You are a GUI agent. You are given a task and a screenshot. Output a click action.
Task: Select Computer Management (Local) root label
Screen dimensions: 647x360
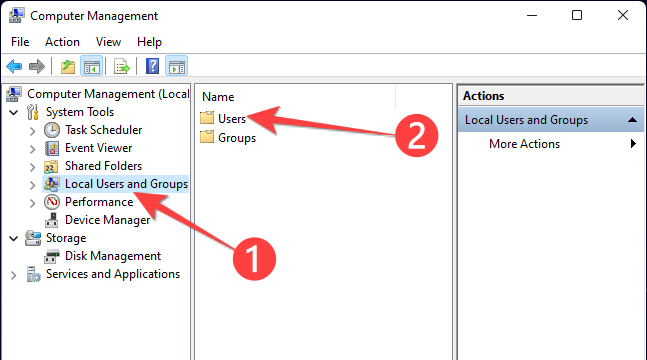108,94
